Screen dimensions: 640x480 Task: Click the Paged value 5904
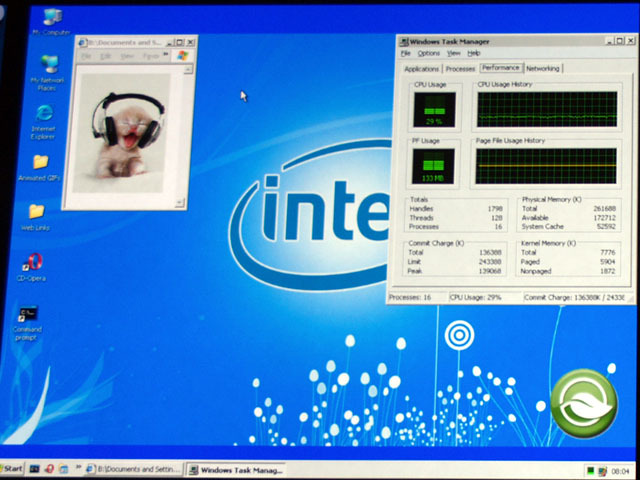click(x=608, y=262)
